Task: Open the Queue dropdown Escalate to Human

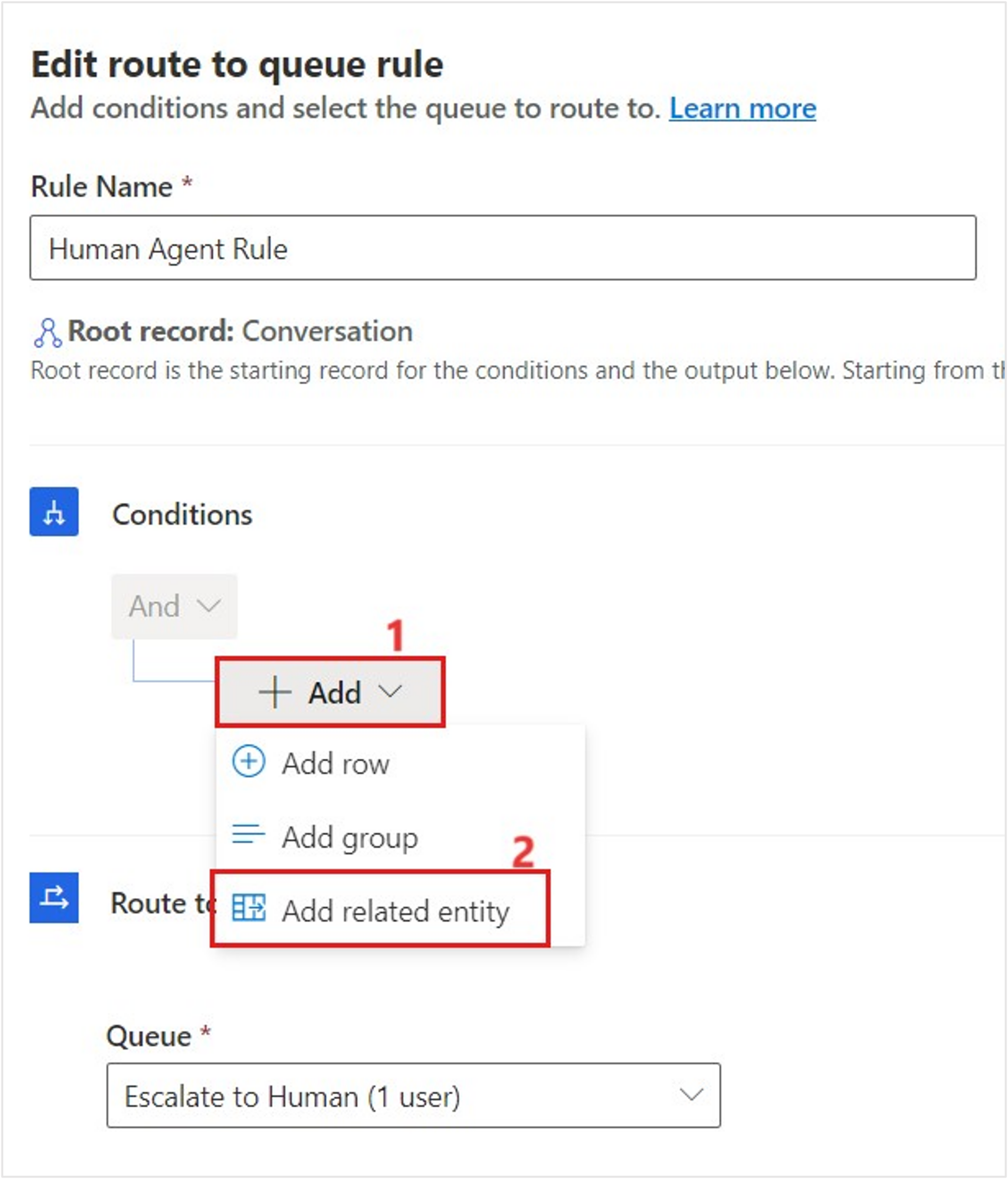Action: pyautogui.click(x=413, y=1096)
